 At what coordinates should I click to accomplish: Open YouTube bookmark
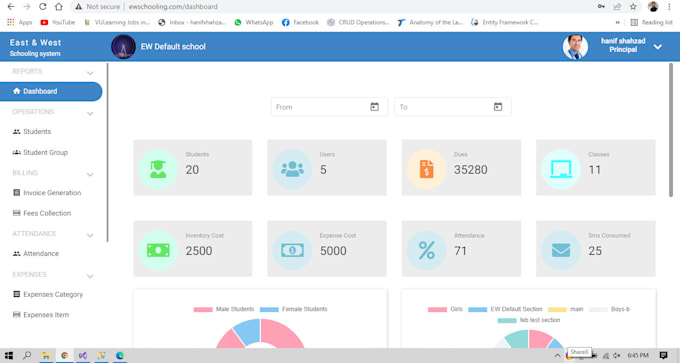point(58,22)
